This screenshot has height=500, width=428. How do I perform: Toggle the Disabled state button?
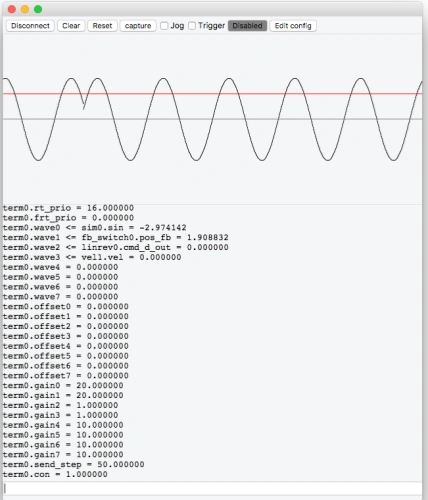[x=247, y=26]
